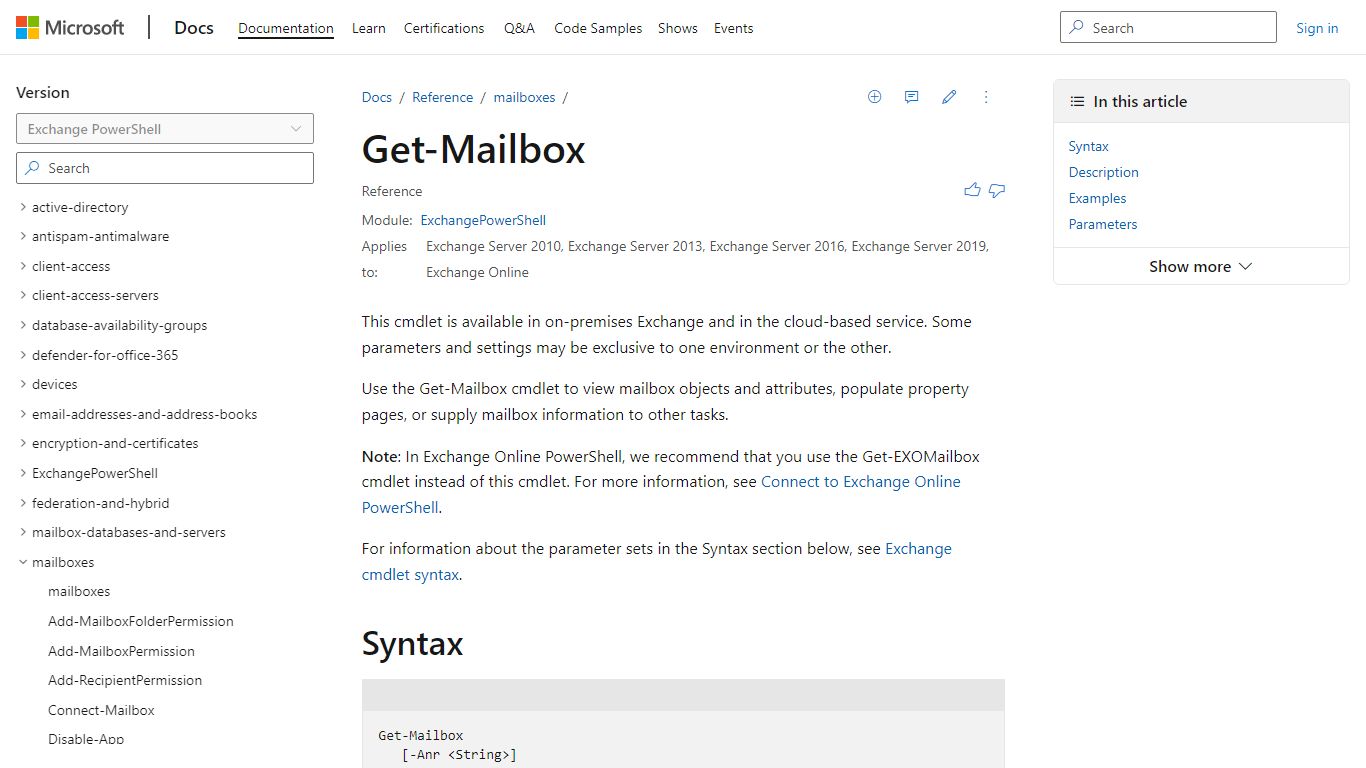Image resolution: width=1366 pixels, height=768 pixels.
Task: Open the Documentation nav tab
Action: (x=286, y=28)
